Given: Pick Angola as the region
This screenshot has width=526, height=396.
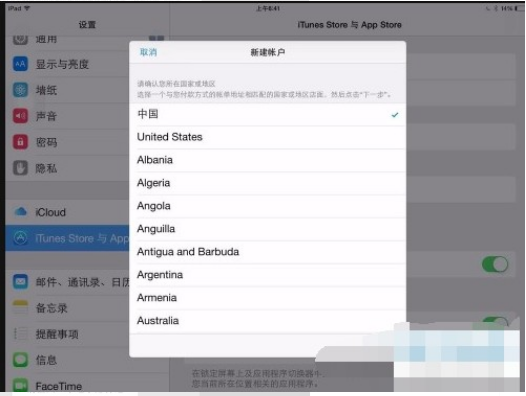Looking at the screenshot, I should 267,206.
